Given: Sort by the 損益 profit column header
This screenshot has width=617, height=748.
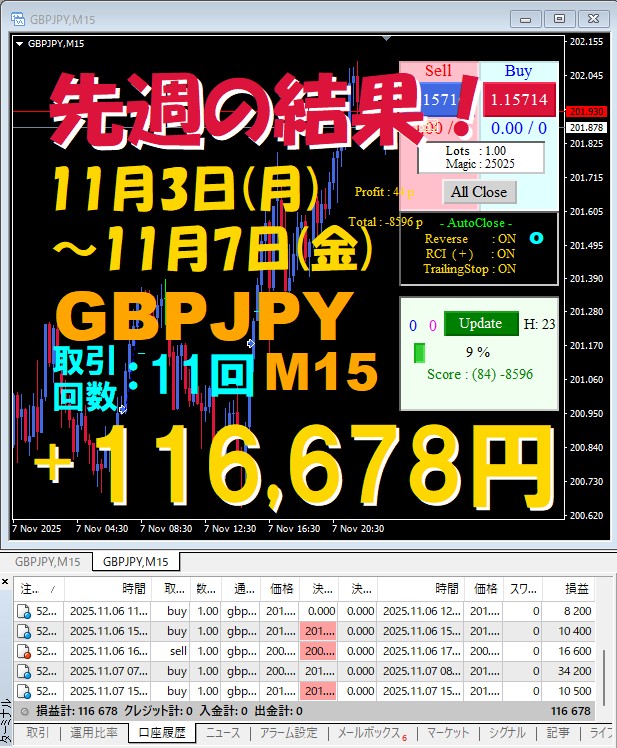Looking at the screenshot, I should coord(568,589).
